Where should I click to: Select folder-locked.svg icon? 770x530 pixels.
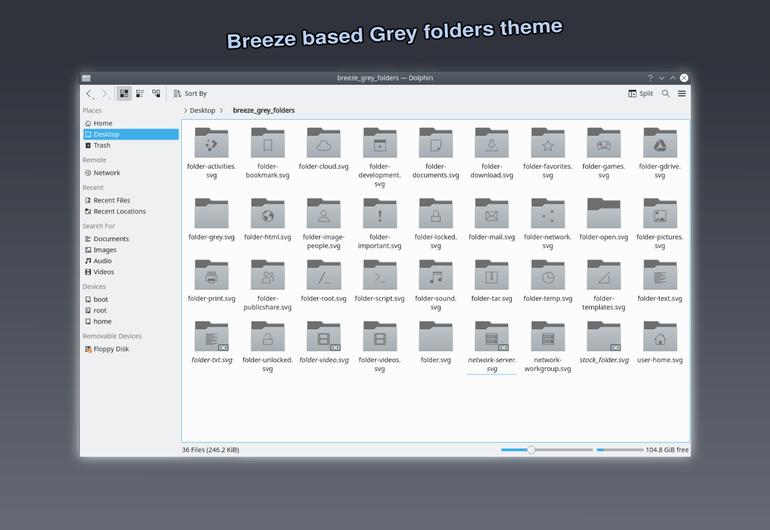pos(436,213)
